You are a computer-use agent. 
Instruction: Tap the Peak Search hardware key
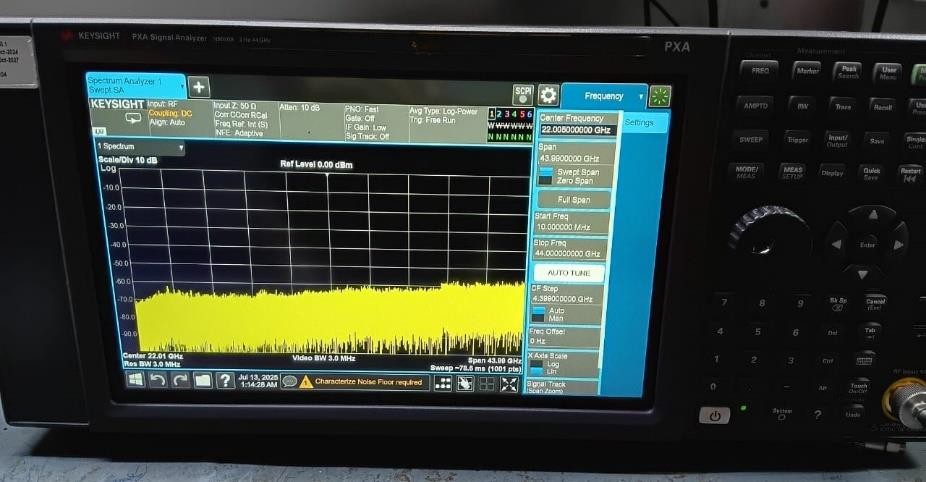coord(848,73)
